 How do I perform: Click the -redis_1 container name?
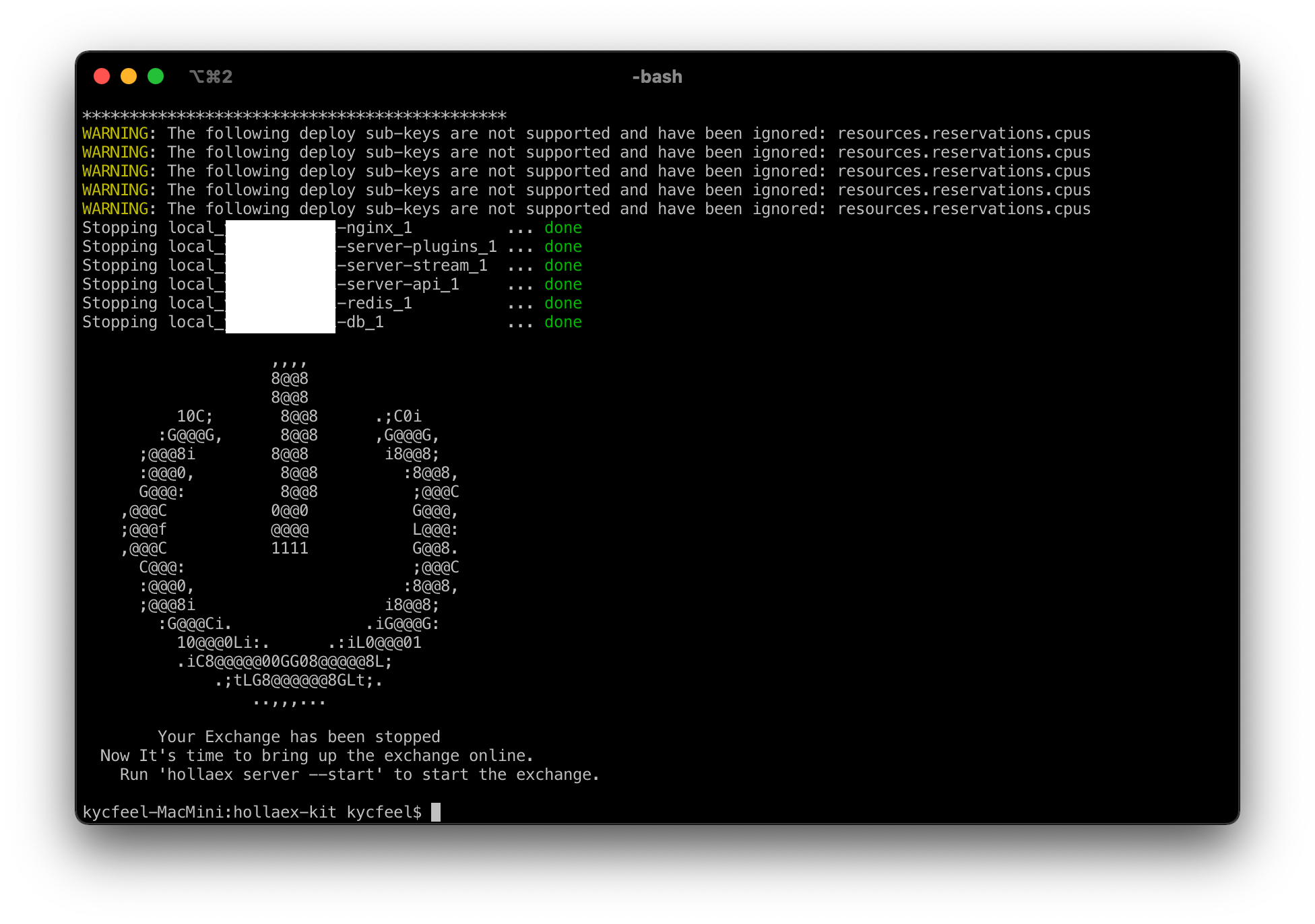(x=375, y=304)
